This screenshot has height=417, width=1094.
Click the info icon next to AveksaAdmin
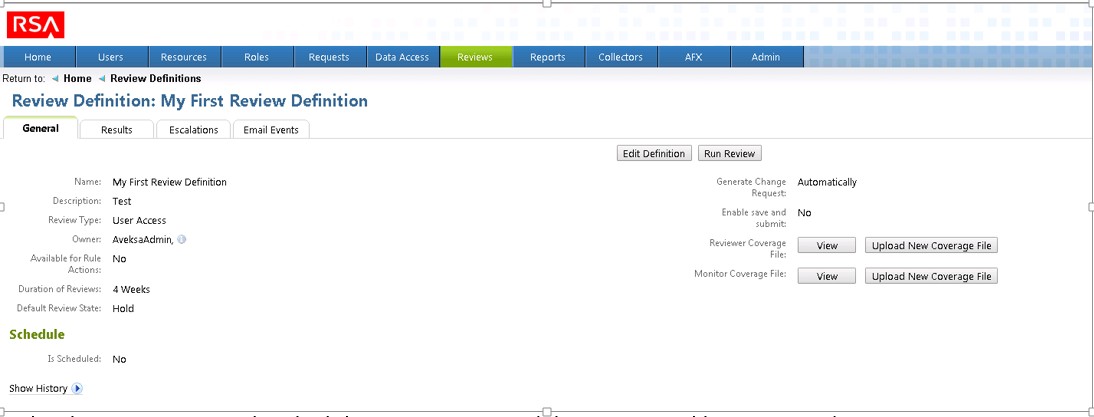[x=182, y=240]
